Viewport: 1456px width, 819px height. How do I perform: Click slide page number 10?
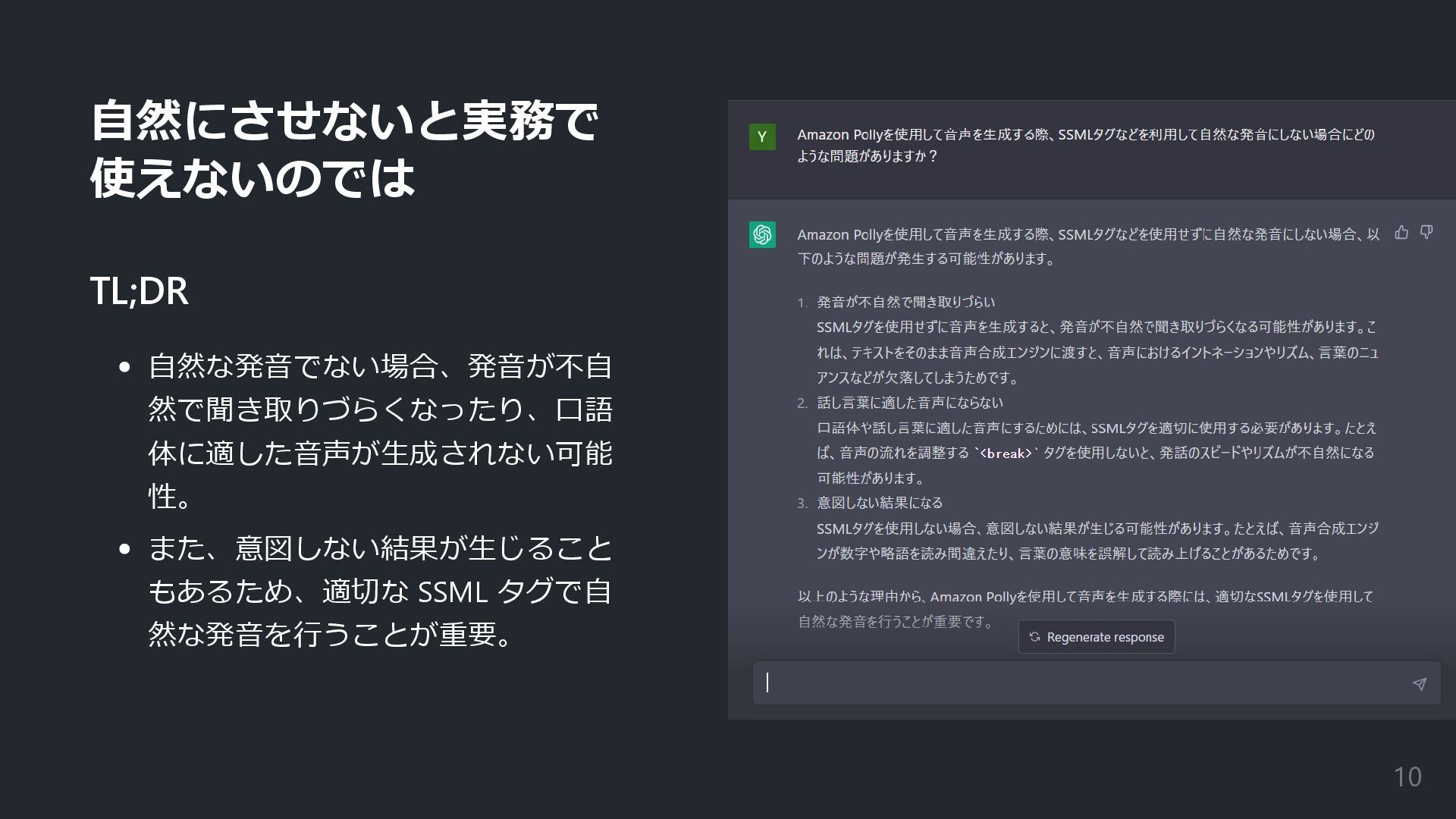click(x=1407, y=777)
